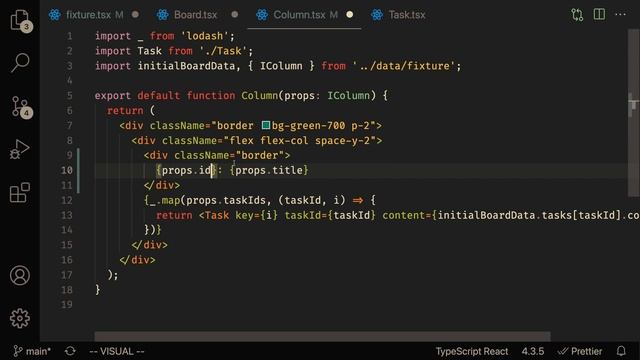This screenshot has height=360, width=640.
Task: Click props.taskIds on line 12
Action: point(226,200)
